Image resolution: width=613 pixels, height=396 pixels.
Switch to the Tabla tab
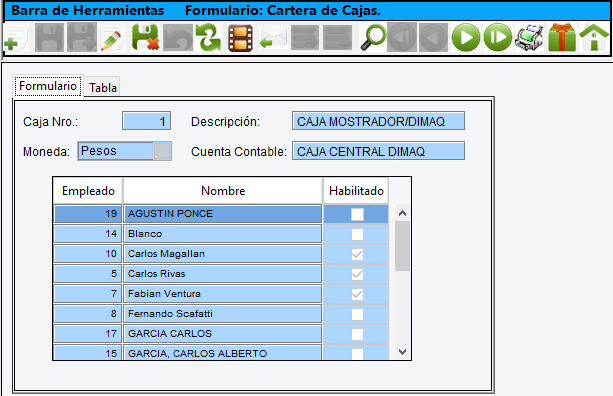pyautogui.click(x=102, y=87)
